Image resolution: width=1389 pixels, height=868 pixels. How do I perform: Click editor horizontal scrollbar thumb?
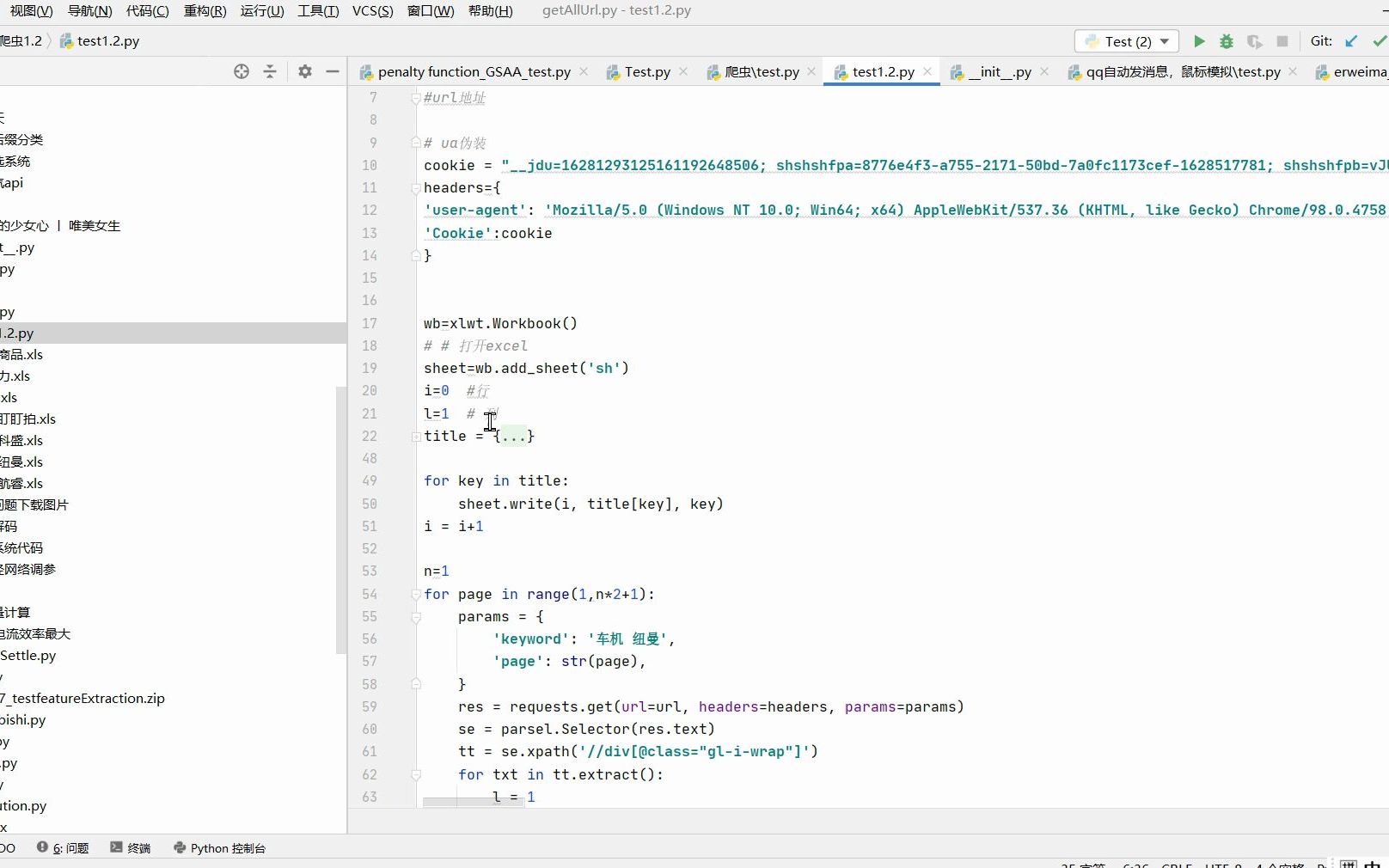point(474,803)
